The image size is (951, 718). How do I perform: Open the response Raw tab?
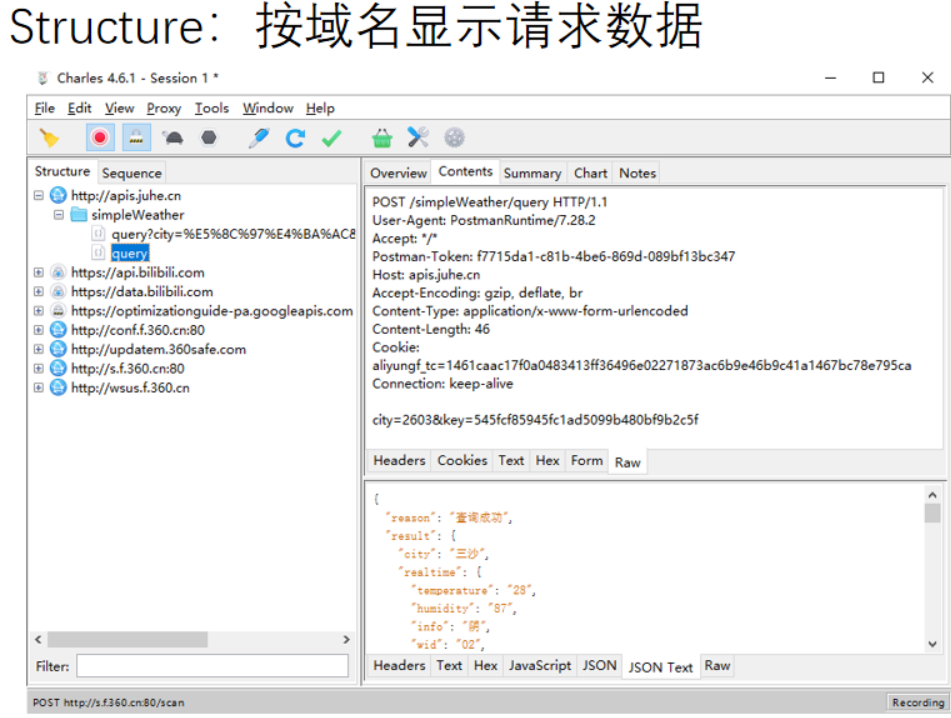[x=717, y=666]
